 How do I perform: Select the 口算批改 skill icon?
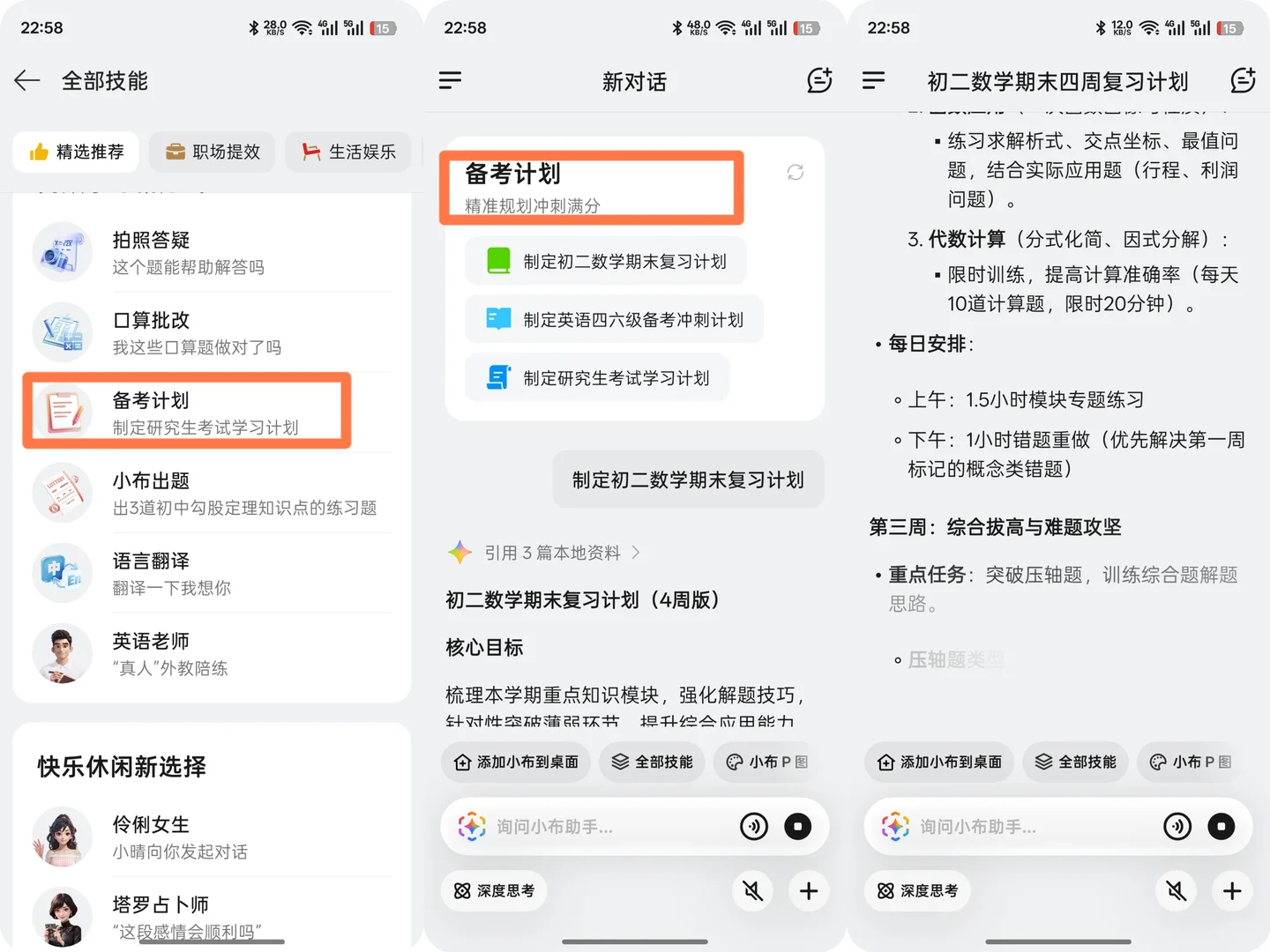[x=62, y=332]
